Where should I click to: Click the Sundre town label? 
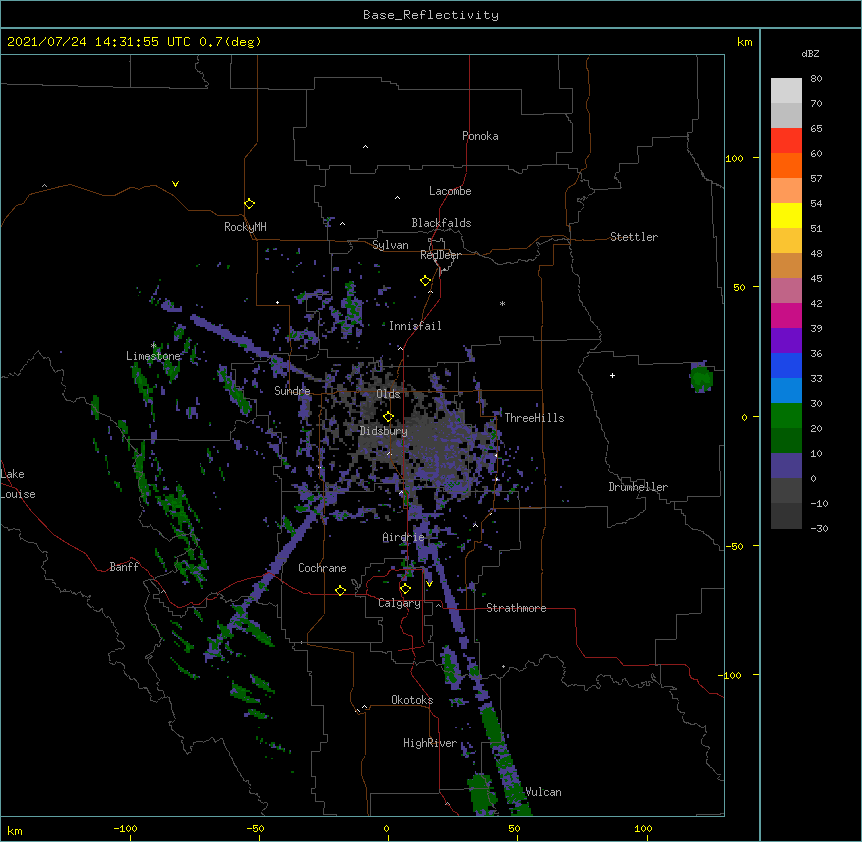pos(292,391)
